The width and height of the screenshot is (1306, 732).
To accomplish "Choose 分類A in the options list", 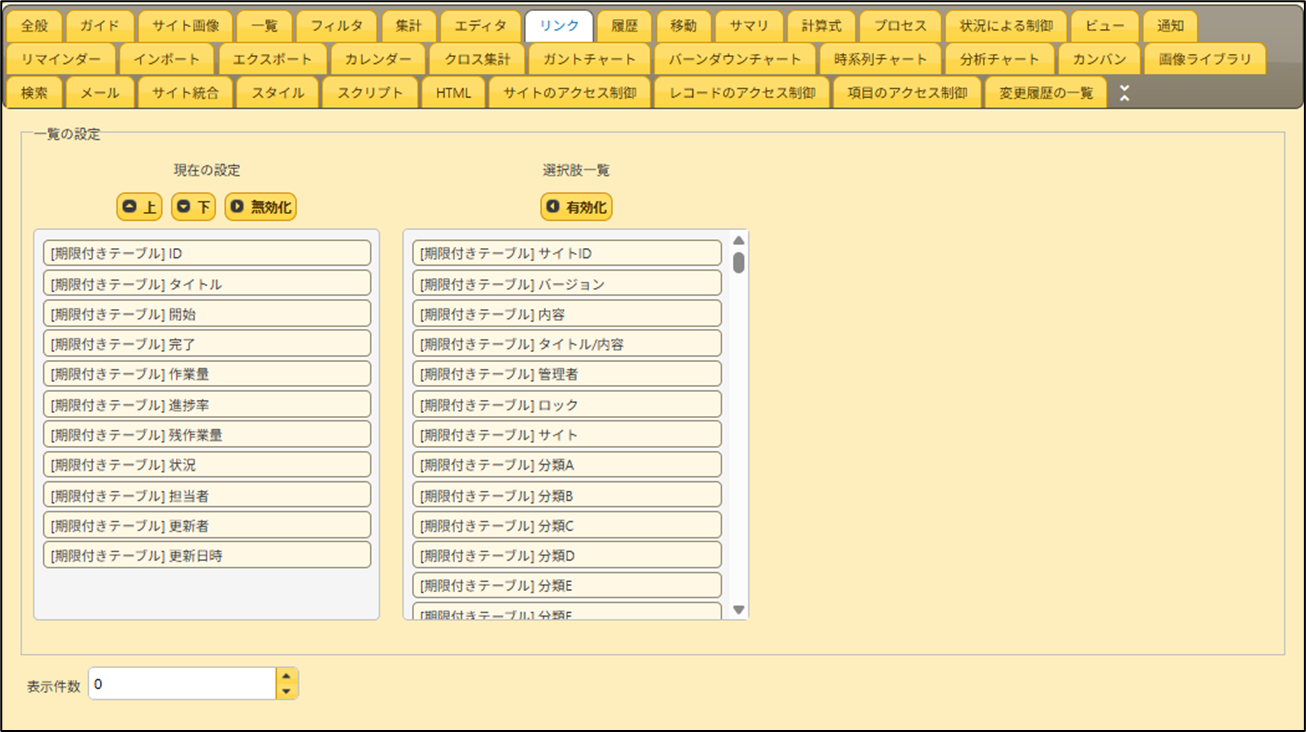I will pyautogui.click(x=566, y=465).
